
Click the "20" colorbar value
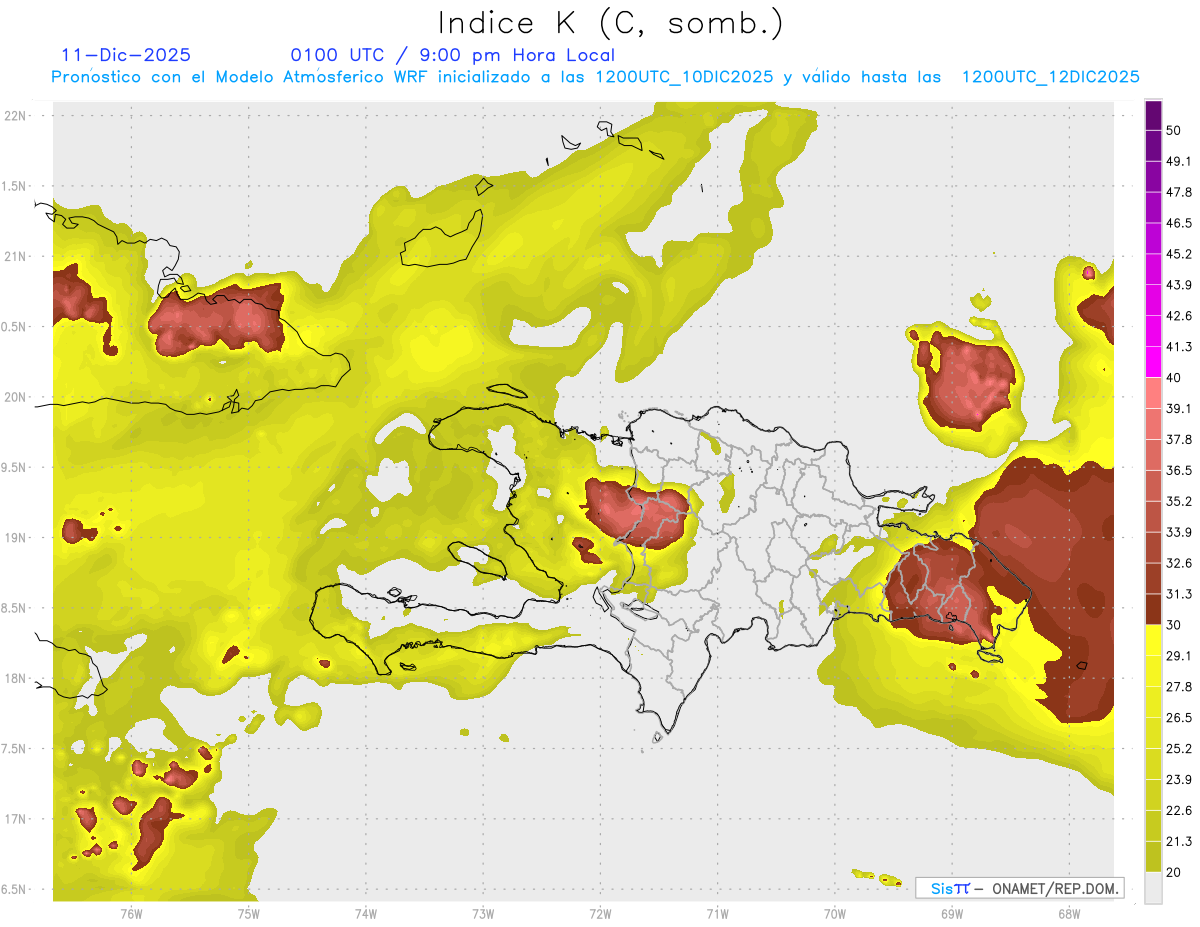pos(1174,873)
